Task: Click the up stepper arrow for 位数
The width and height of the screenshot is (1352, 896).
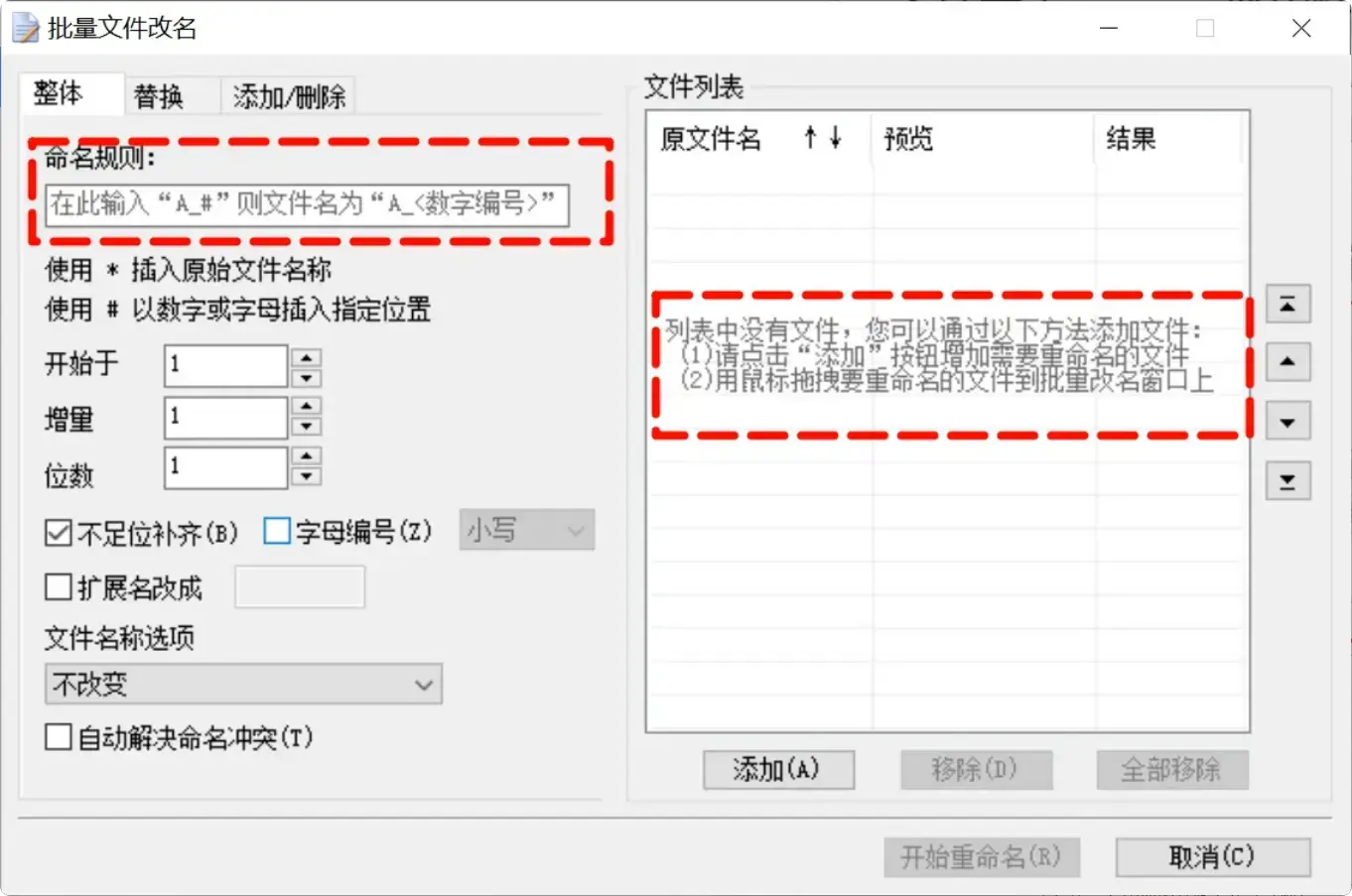Action: tap(305, 457)
